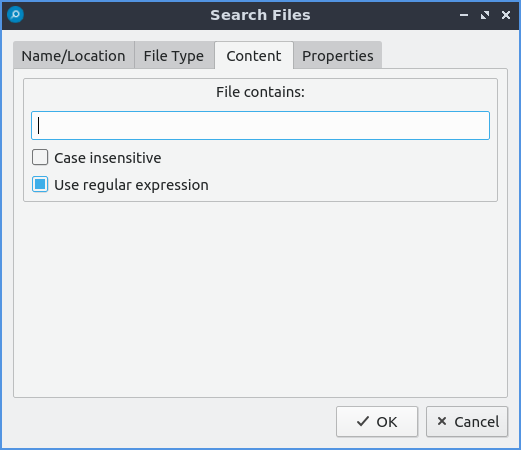Click the checkmark icon on OK
Screen dimensions: 521x450
(363, 421)
